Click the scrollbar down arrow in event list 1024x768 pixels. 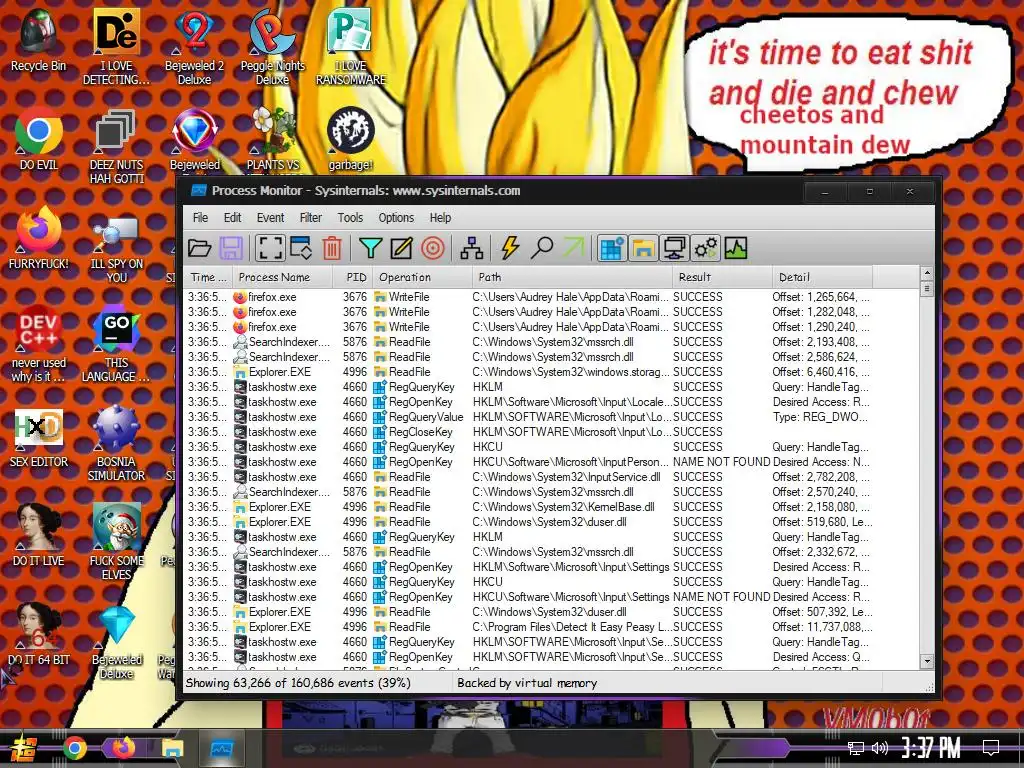[x=927, y=662]
